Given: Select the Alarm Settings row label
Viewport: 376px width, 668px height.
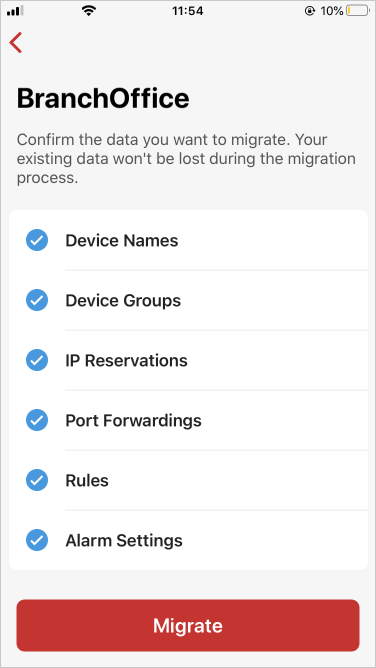Looking at the screenshot, I should (124, 541).
